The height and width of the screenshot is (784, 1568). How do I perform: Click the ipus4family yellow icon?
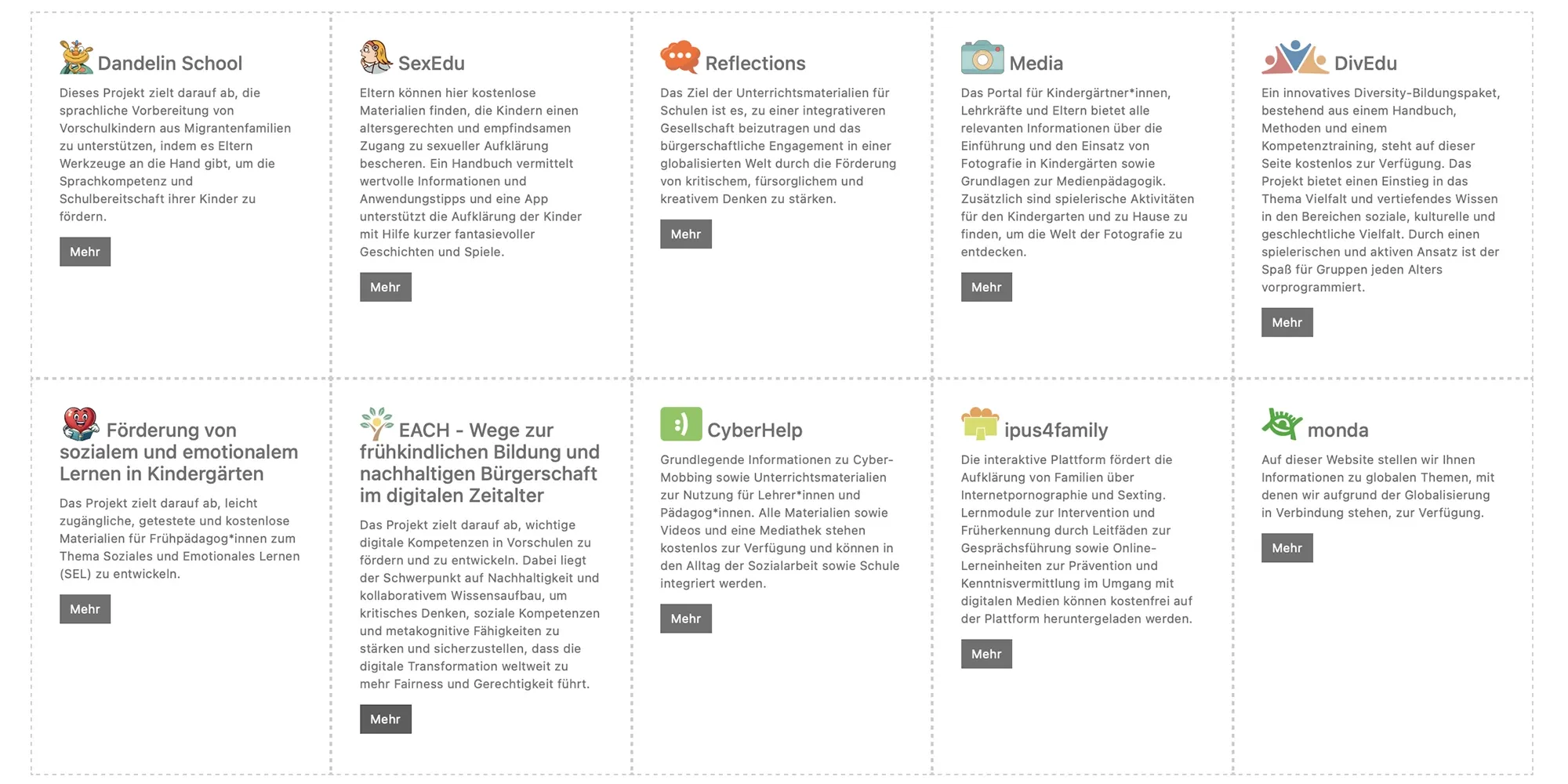click(979, 424)
